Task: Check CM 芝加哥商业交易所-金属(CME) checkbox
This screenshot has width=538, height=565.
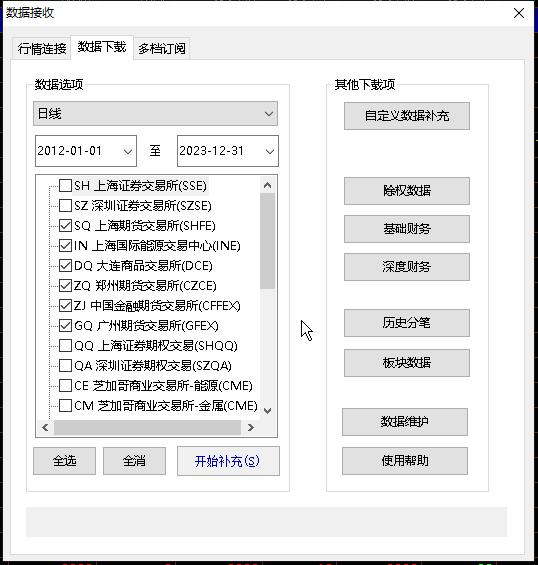Action: (x=65, y=406)
